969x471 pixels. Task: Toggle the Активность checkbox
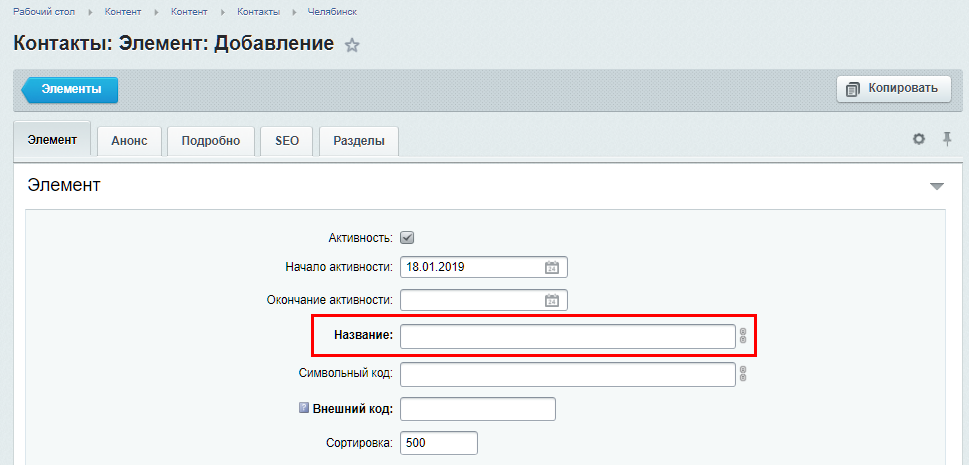tap(407, 238)
